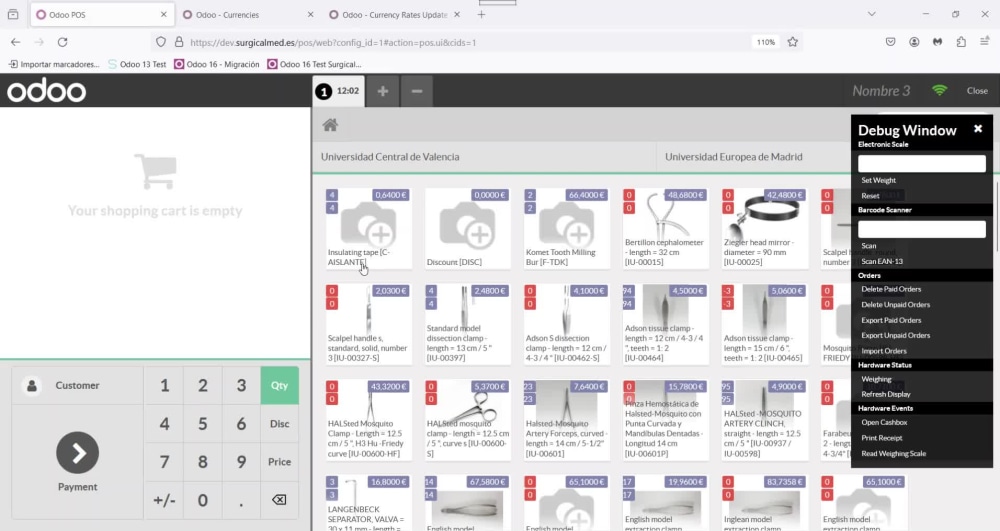Open browser extensions puzzle icon
The height and width of the screenshot is (531, 1000).
(x=961, y=42)
